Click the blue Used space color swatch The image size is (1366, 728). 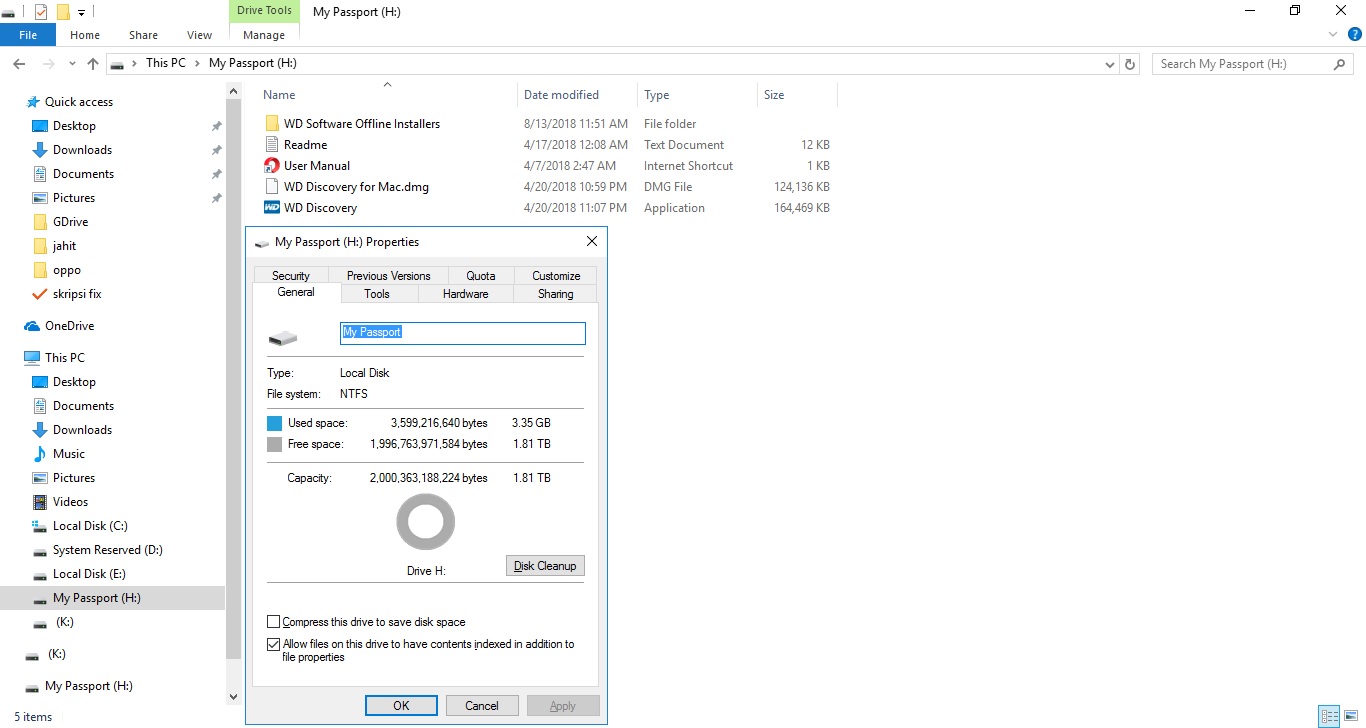coord(275,423)
